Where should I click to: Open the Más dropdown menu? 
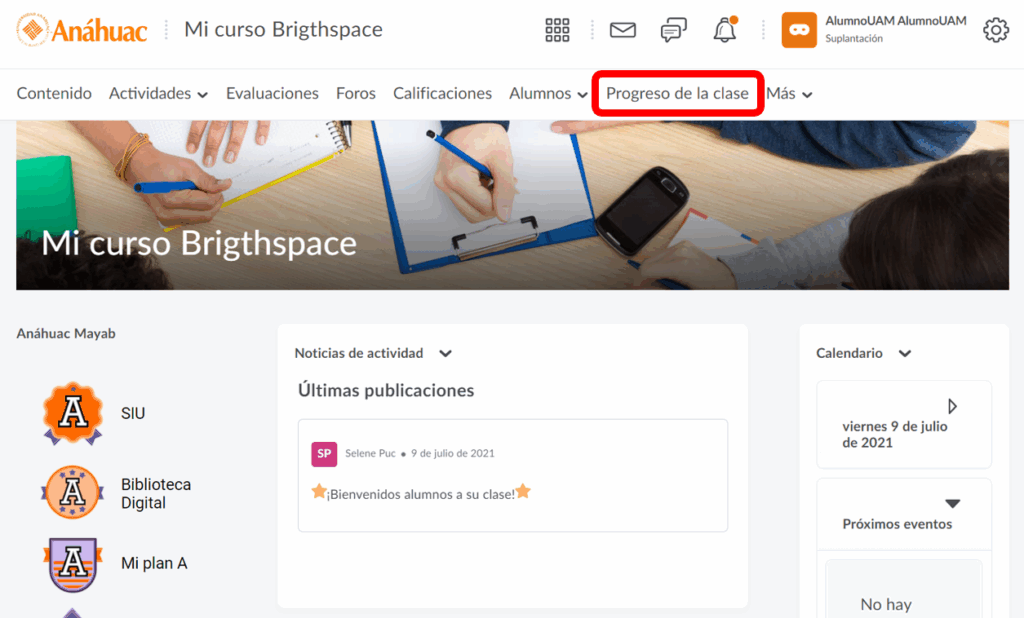click(789, 94)
